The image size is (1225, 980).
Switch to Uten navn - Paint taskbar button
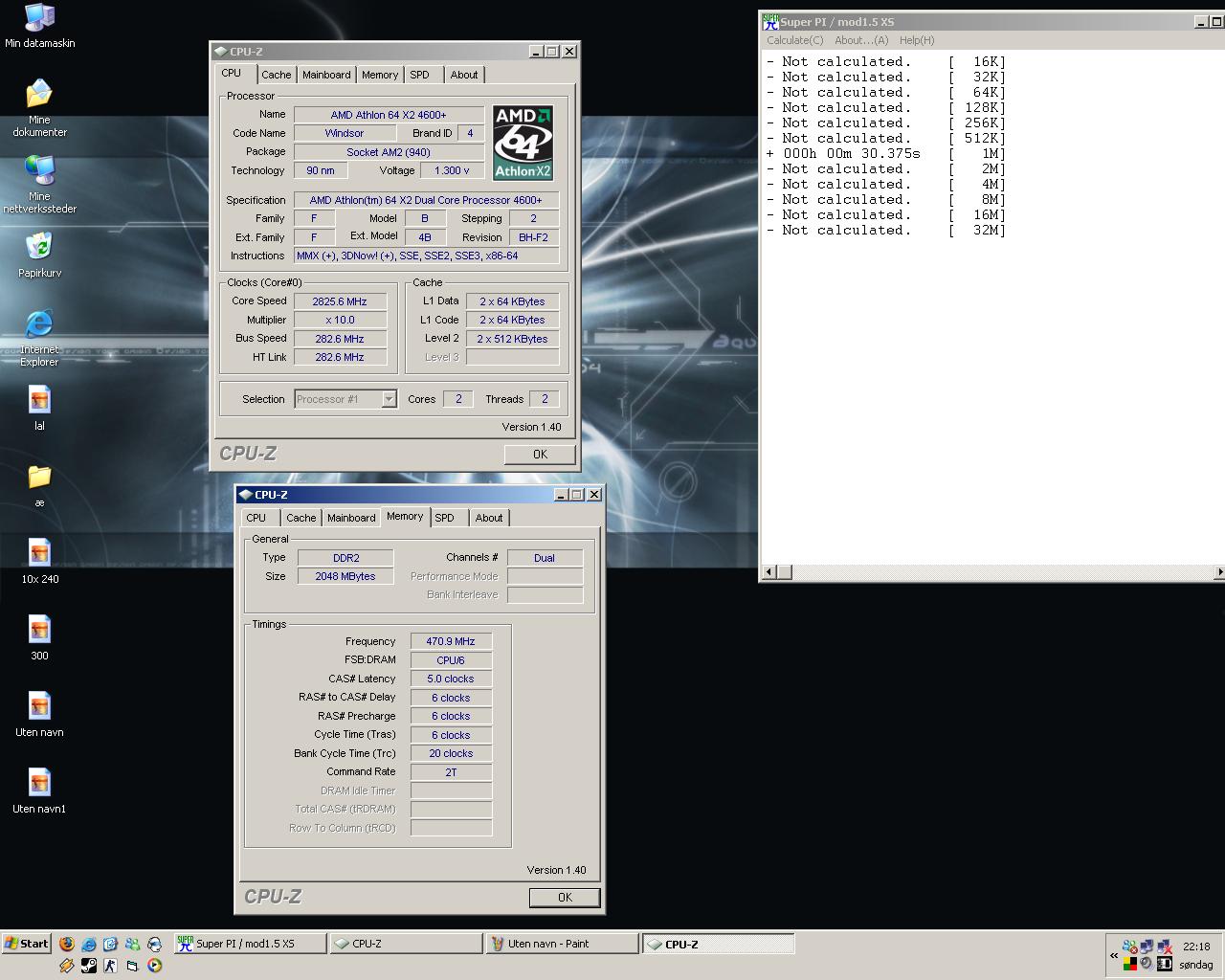tap(561, 944)
